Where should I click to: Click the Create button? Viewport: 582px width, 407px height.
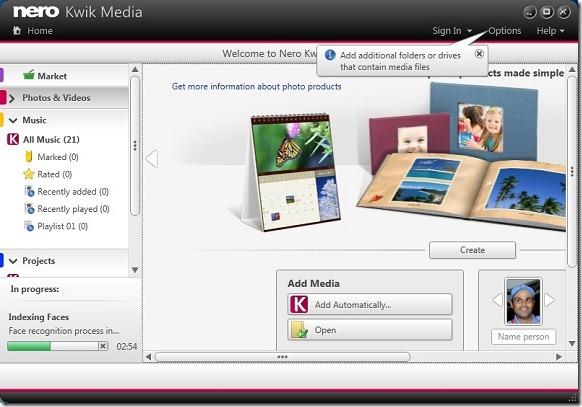[472, 250]
